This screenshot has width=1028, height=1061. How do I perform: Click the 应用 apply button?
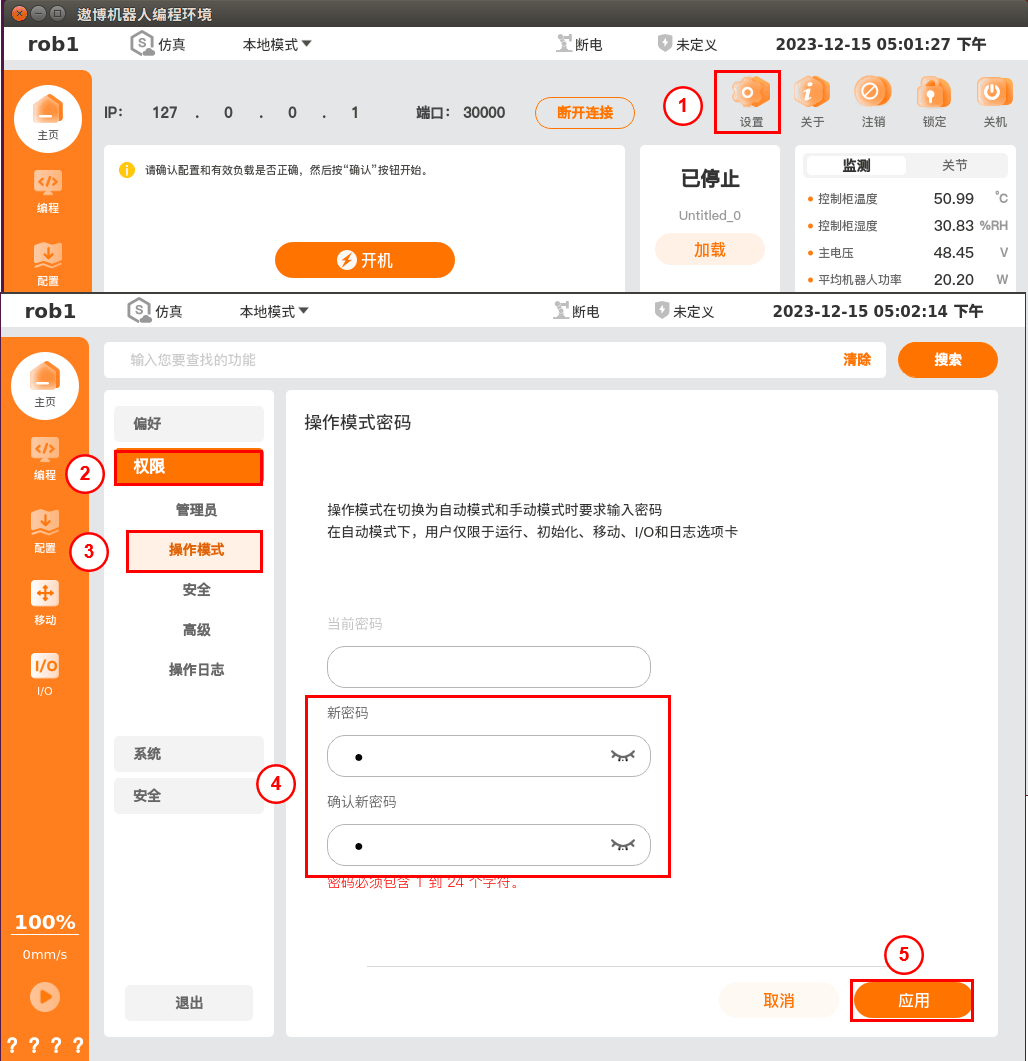(913, 1000)
